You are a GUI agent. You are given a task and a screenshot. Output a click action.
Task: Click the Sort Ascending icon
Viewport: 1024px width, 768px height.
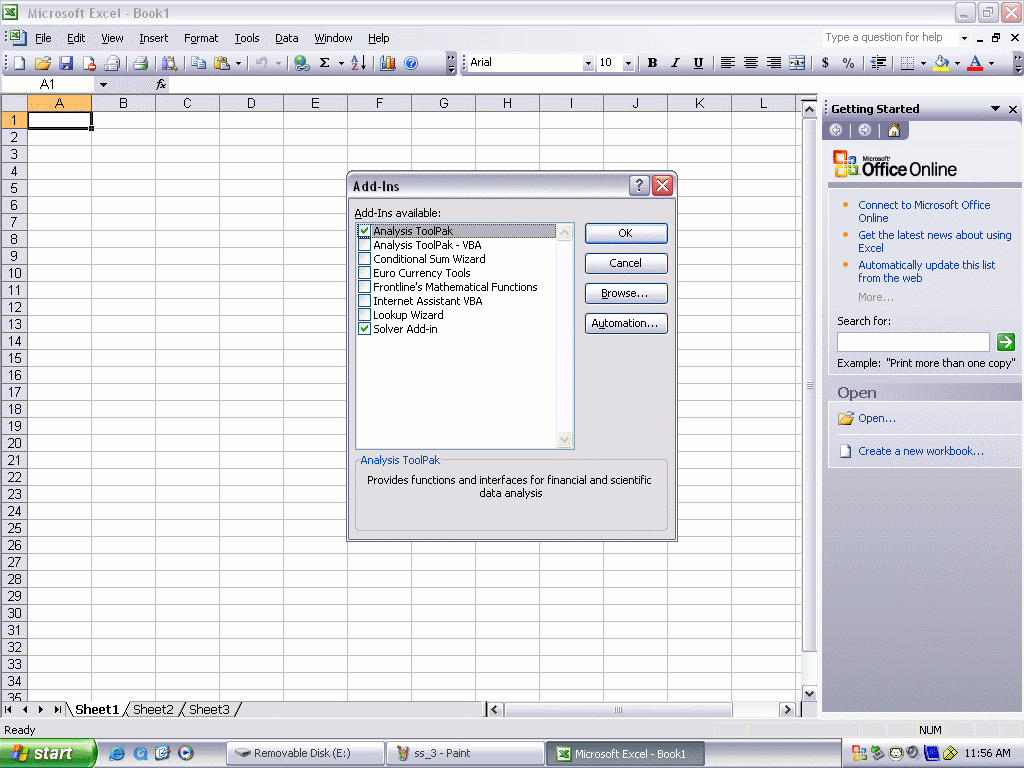click(x=359, y=63)
